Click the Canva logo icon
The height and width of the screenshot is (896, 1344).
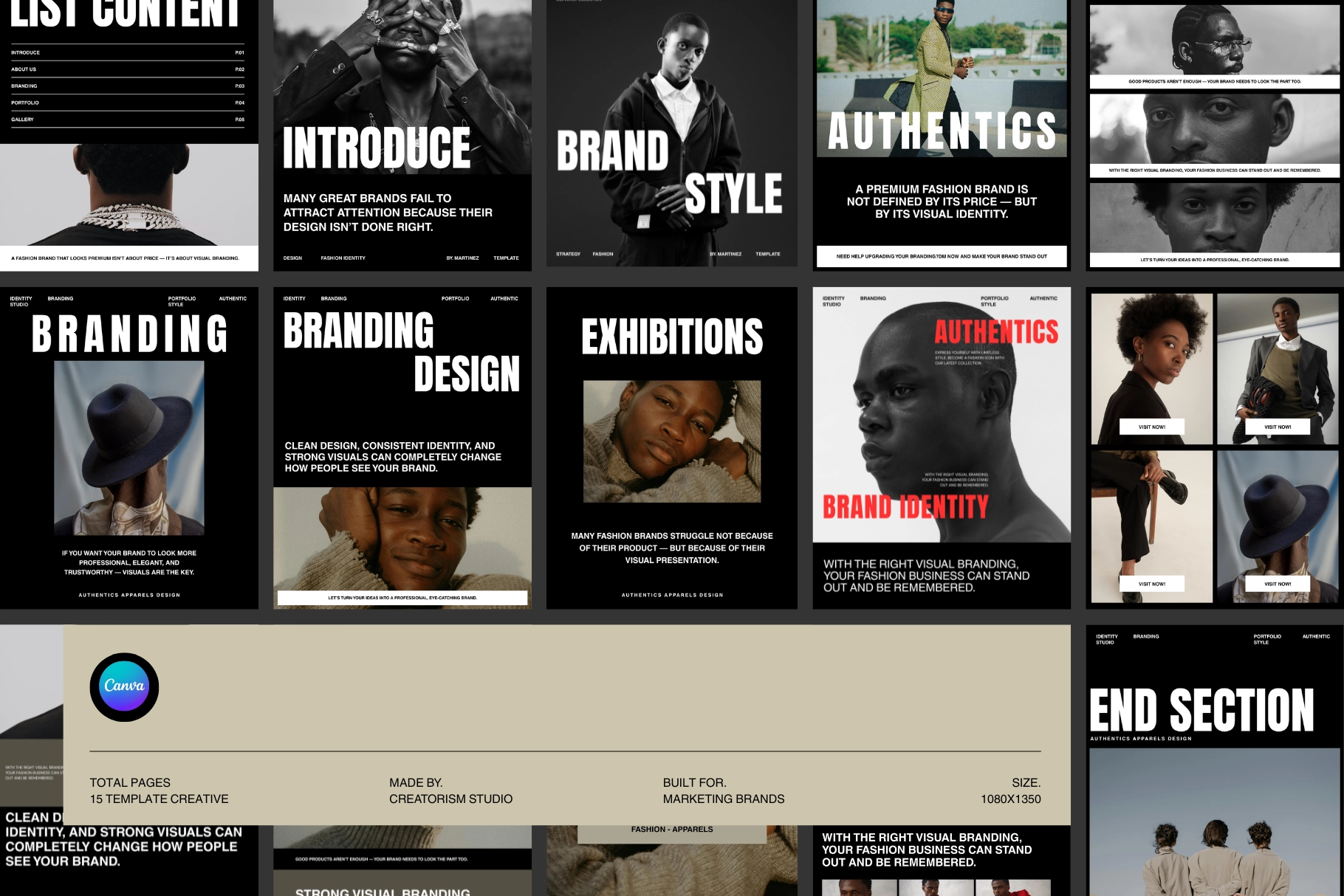123,686
